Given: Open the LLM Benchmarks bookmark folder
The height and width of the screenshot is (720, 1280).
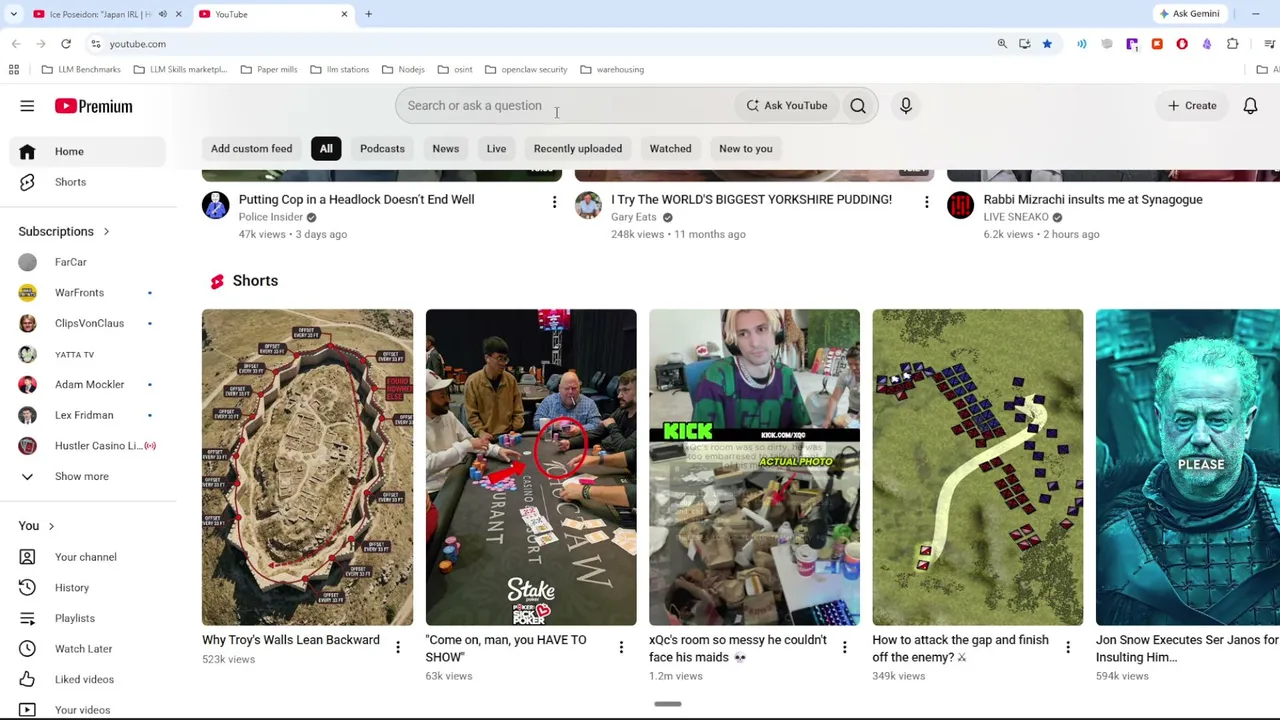Looking at the screenshot, I should [x=81, y=70].
